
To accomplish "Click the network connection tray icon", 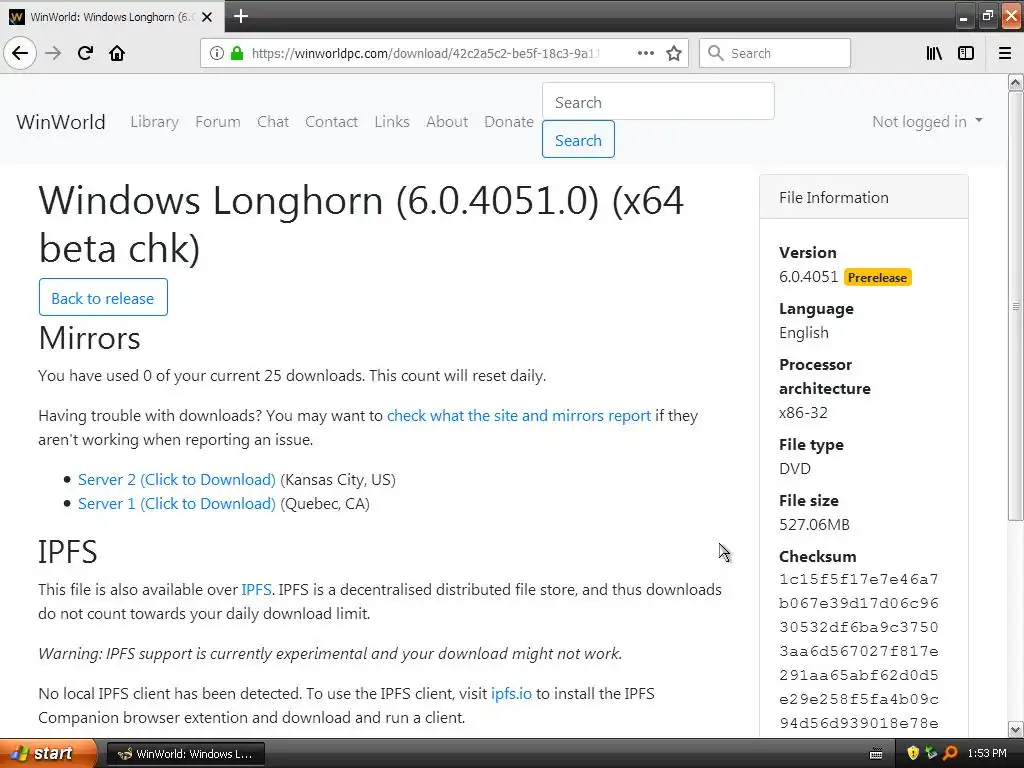I will tap(931, 754).
